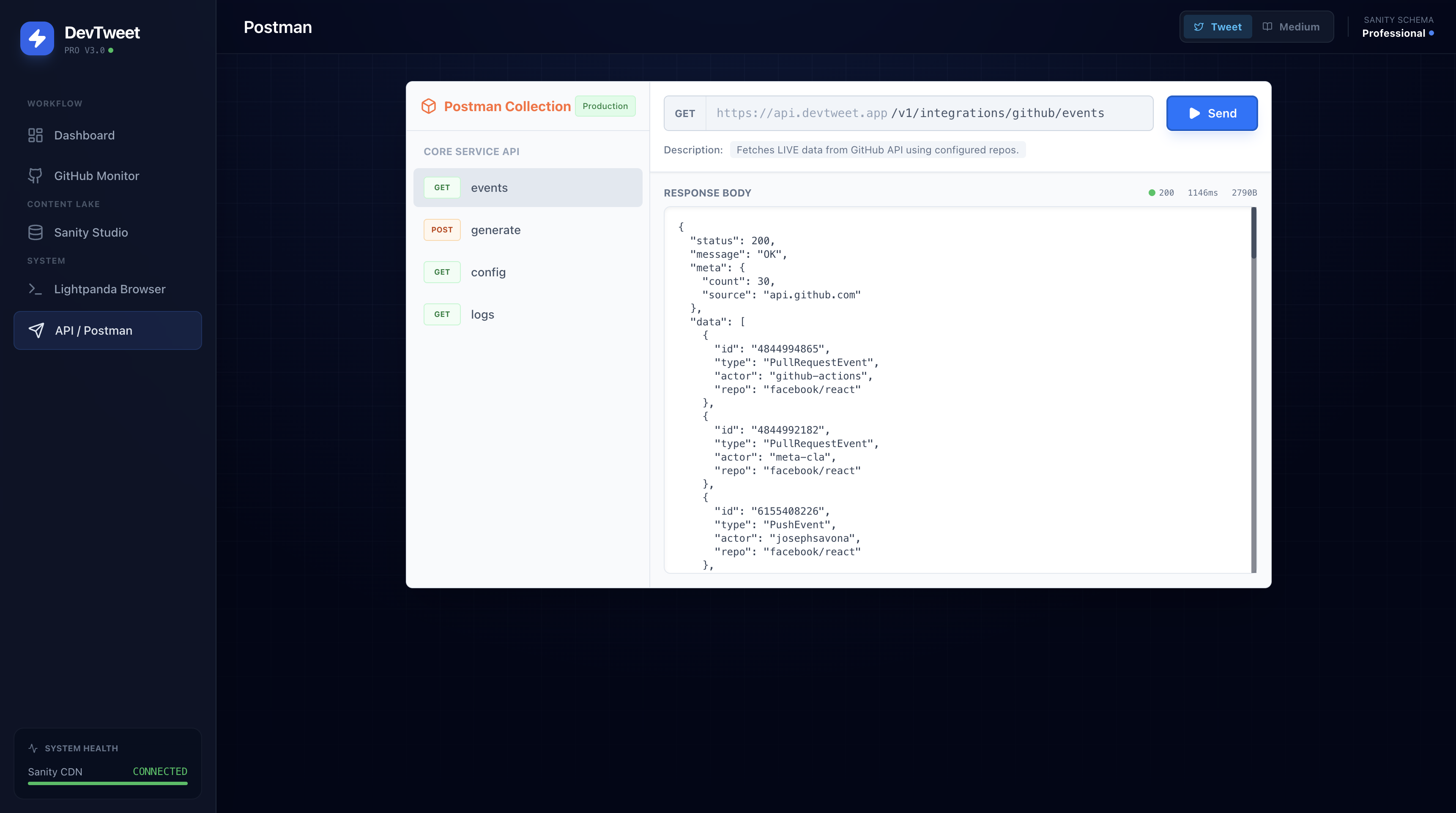The width and height of the screenshot is (1456, 813).
Task: Switch output mode to Tweet
Action: pyautogui.click(x=1218, y=27)
